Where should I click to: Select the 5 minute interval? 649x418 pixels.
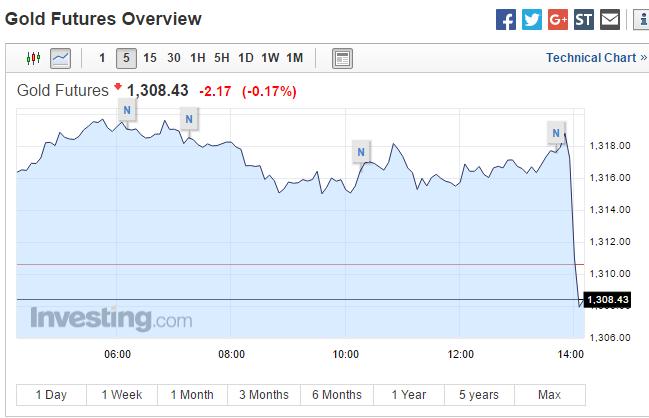click(125, 58)
